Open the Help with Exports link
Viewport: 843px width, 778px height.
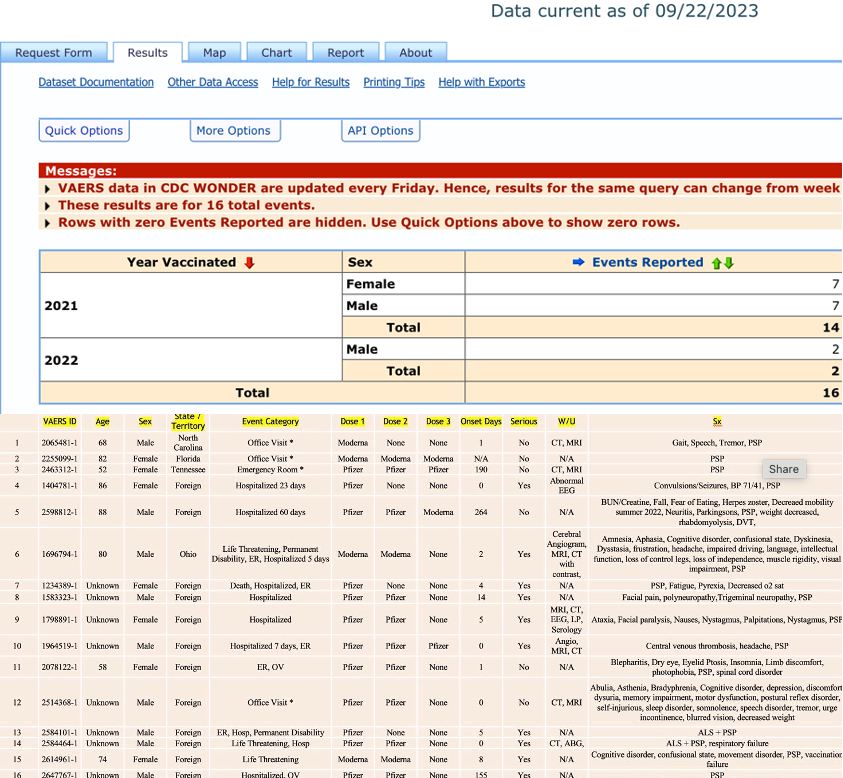(x=481, y=82)
